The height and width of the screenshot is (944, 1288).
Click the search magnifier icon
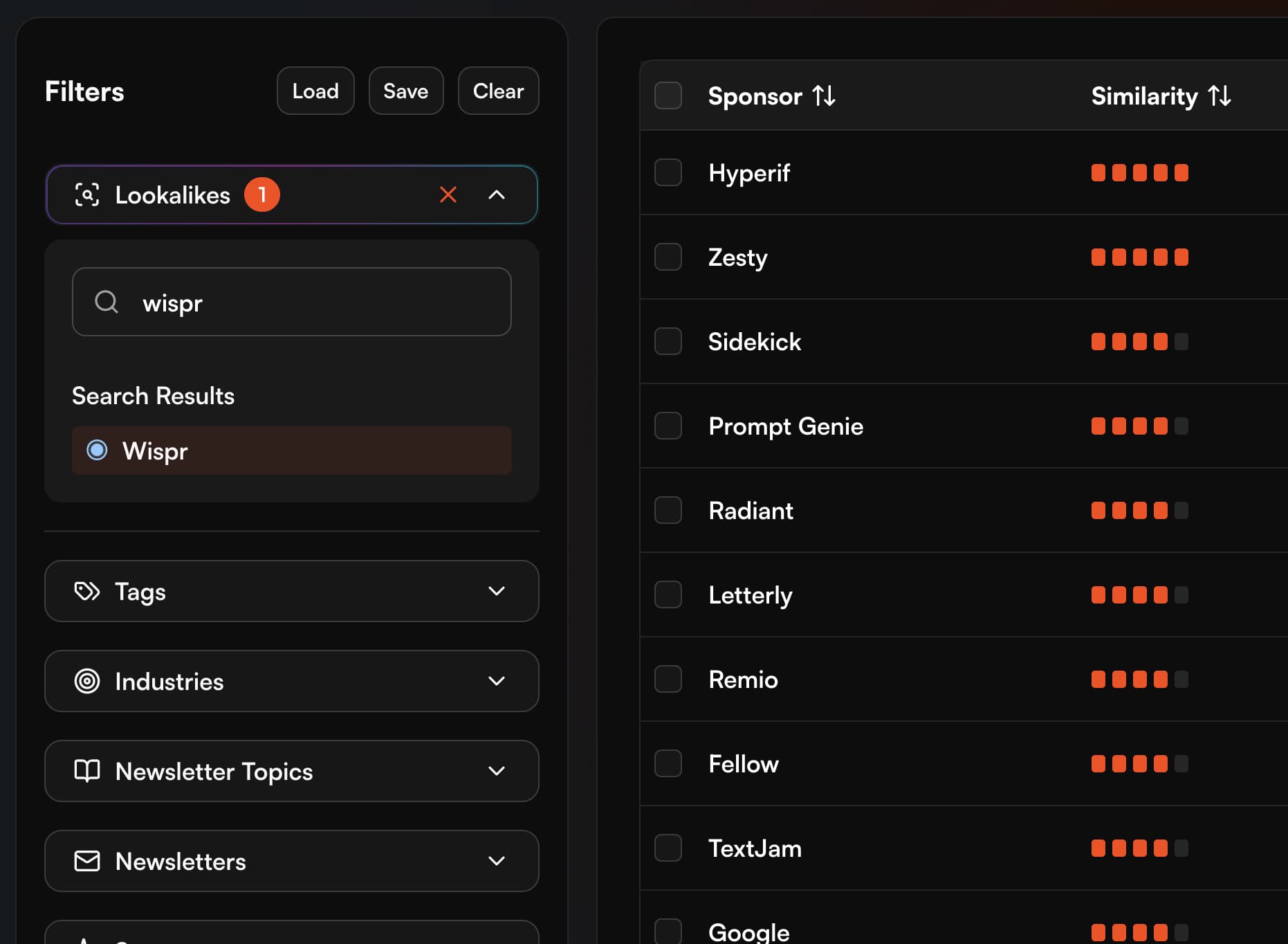(x=107, y=302)
